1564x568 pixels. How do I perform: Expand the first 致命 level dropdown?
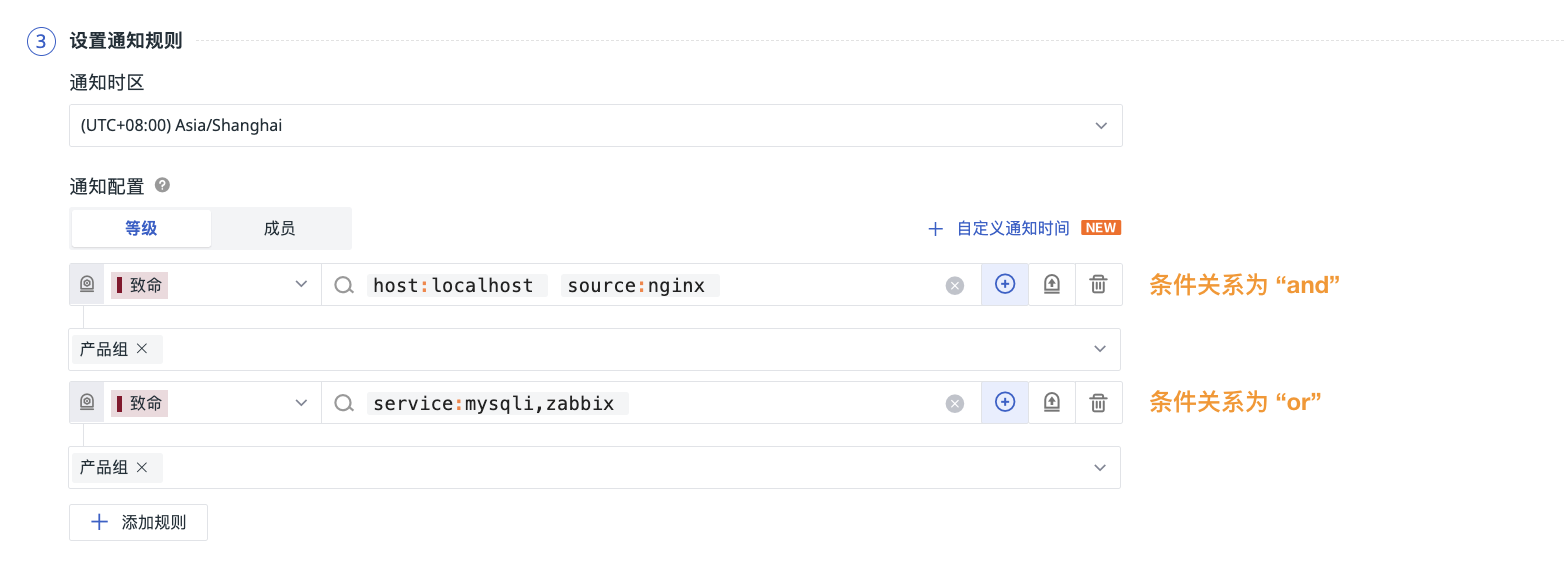point(301,285)
